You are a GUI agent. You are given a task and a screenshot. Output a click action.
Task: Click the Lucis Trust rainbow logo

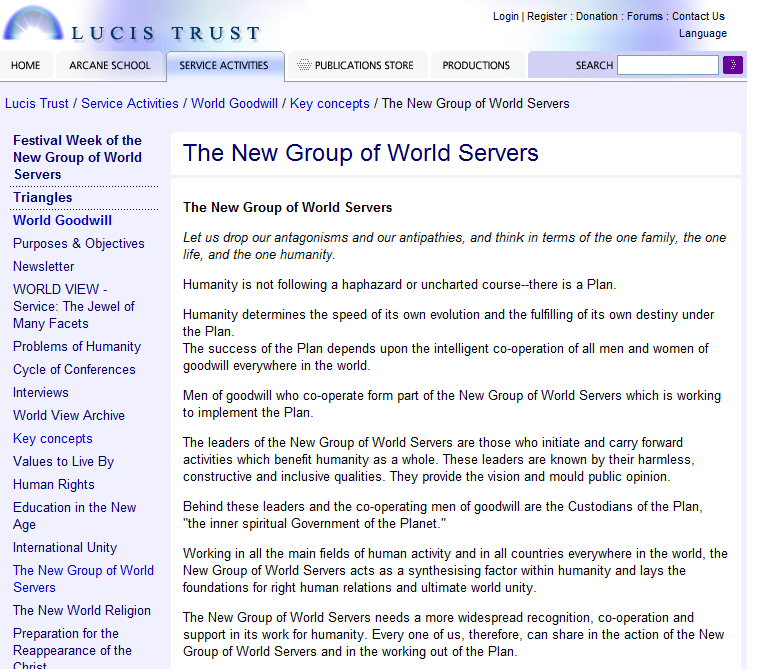point(33,23)
